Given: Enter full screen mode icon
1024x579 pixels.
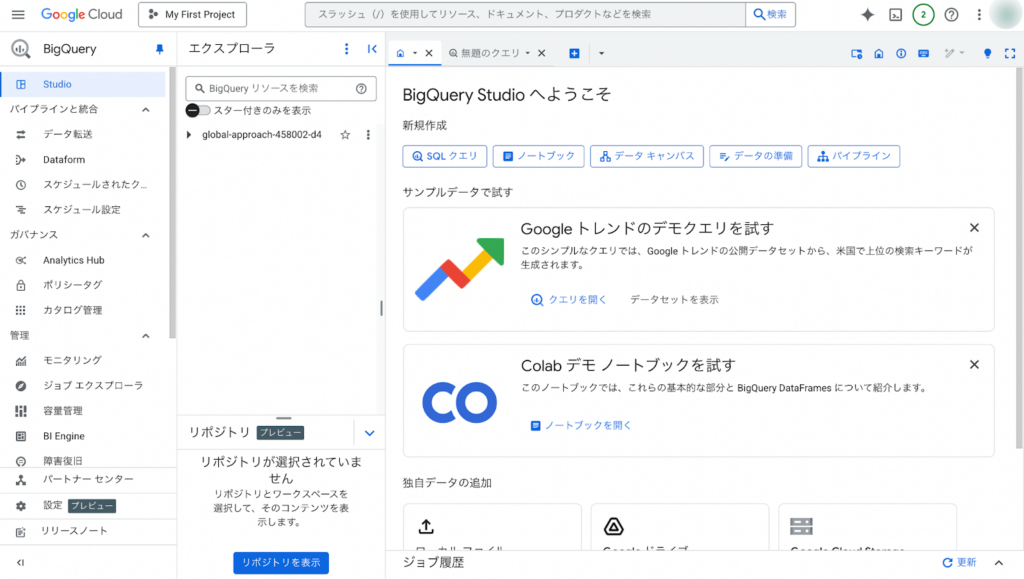Looking at the screenshot, I should (1009, 53).
